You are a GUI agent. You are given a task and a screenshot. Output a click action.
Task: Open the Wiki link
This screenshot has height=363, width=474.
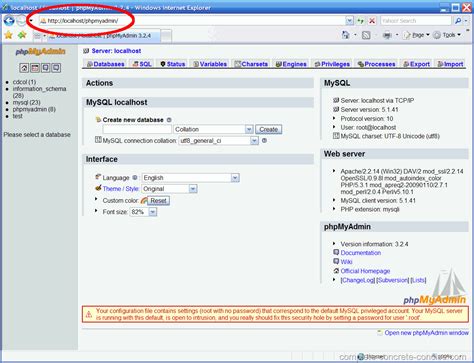346,262
